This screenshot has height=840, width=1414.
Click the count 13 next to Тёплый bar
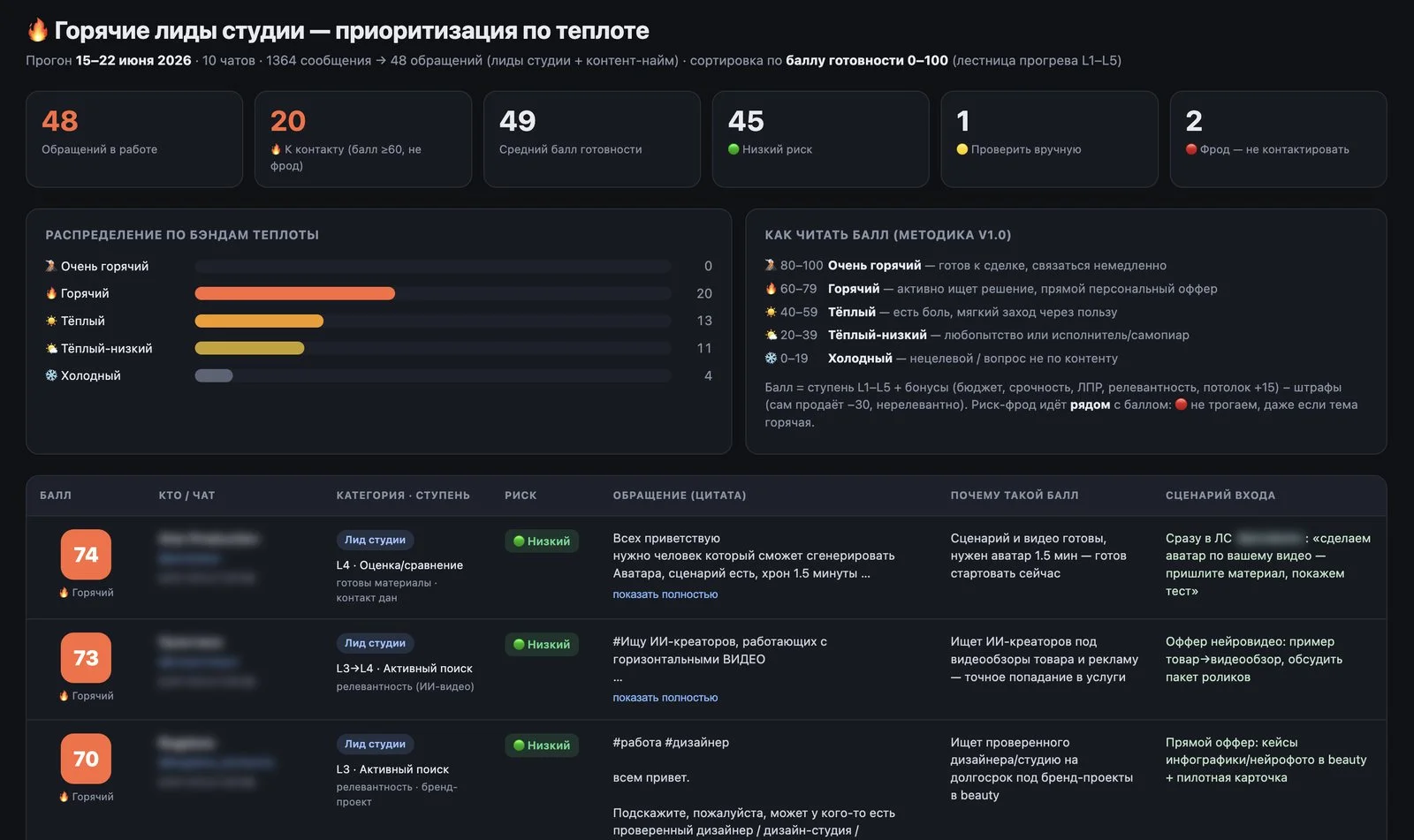(x=704, y=321)
